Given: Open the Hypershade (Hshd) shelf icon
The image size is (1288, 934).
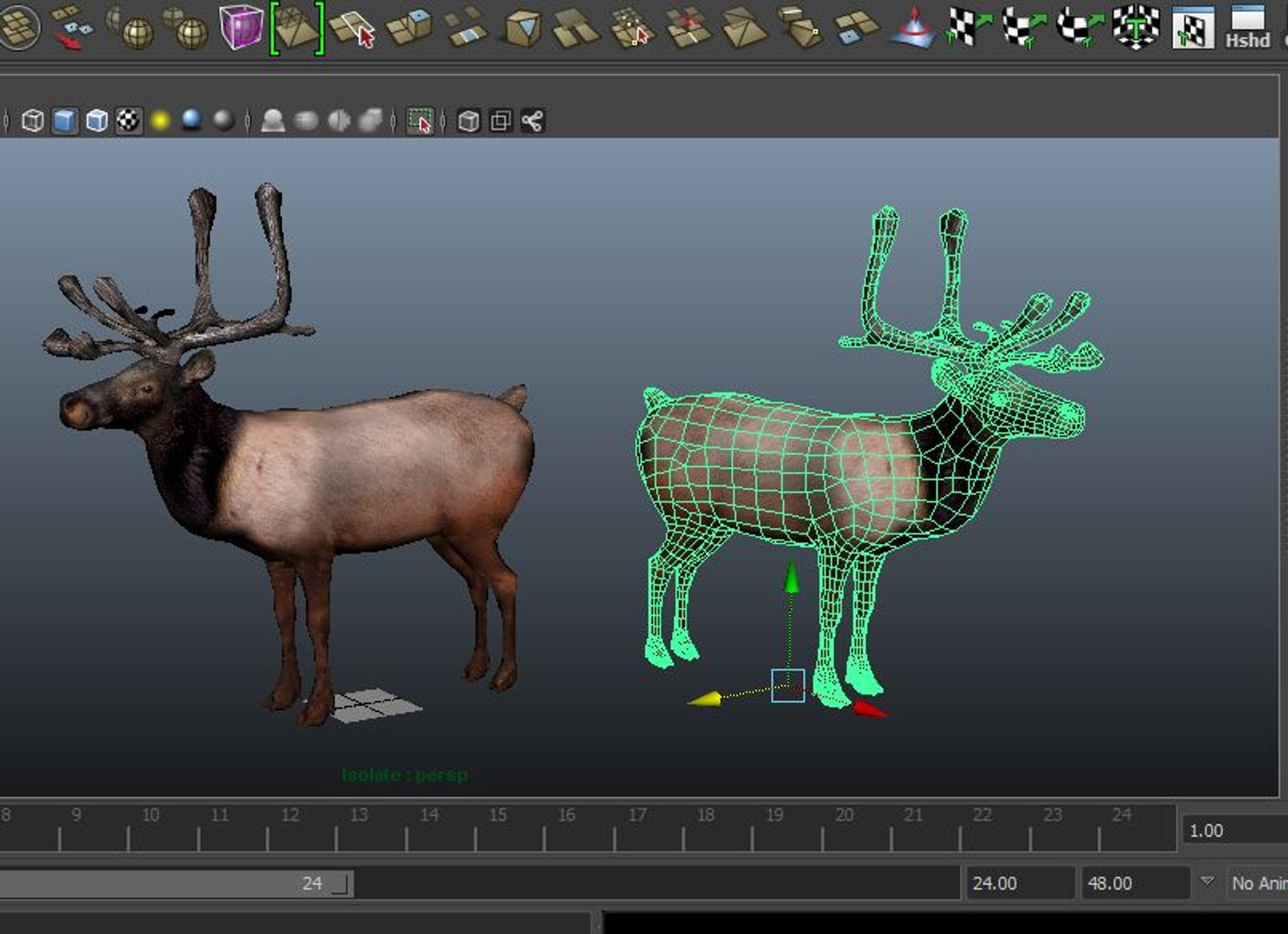Looking at the screenshot, I should [1248, 27].
